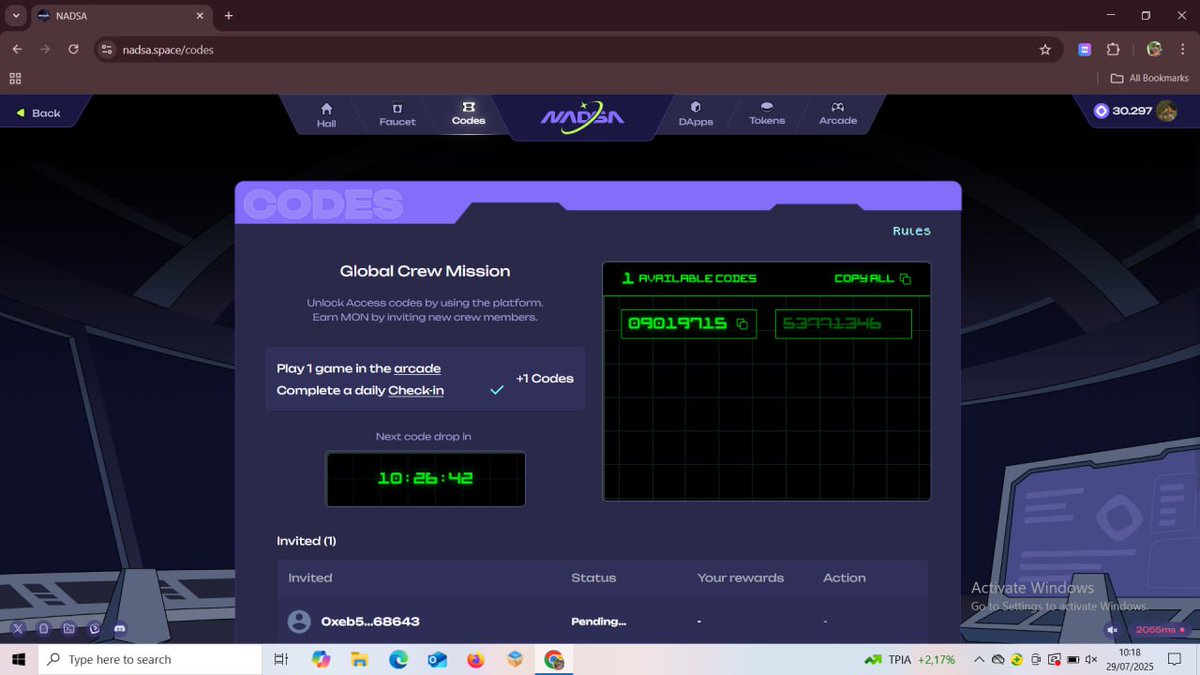This screenshot has height=675, width=1200.
Task: Open All Bookmarks folder
Action: pyautogui.click(x=1150, y=78)
